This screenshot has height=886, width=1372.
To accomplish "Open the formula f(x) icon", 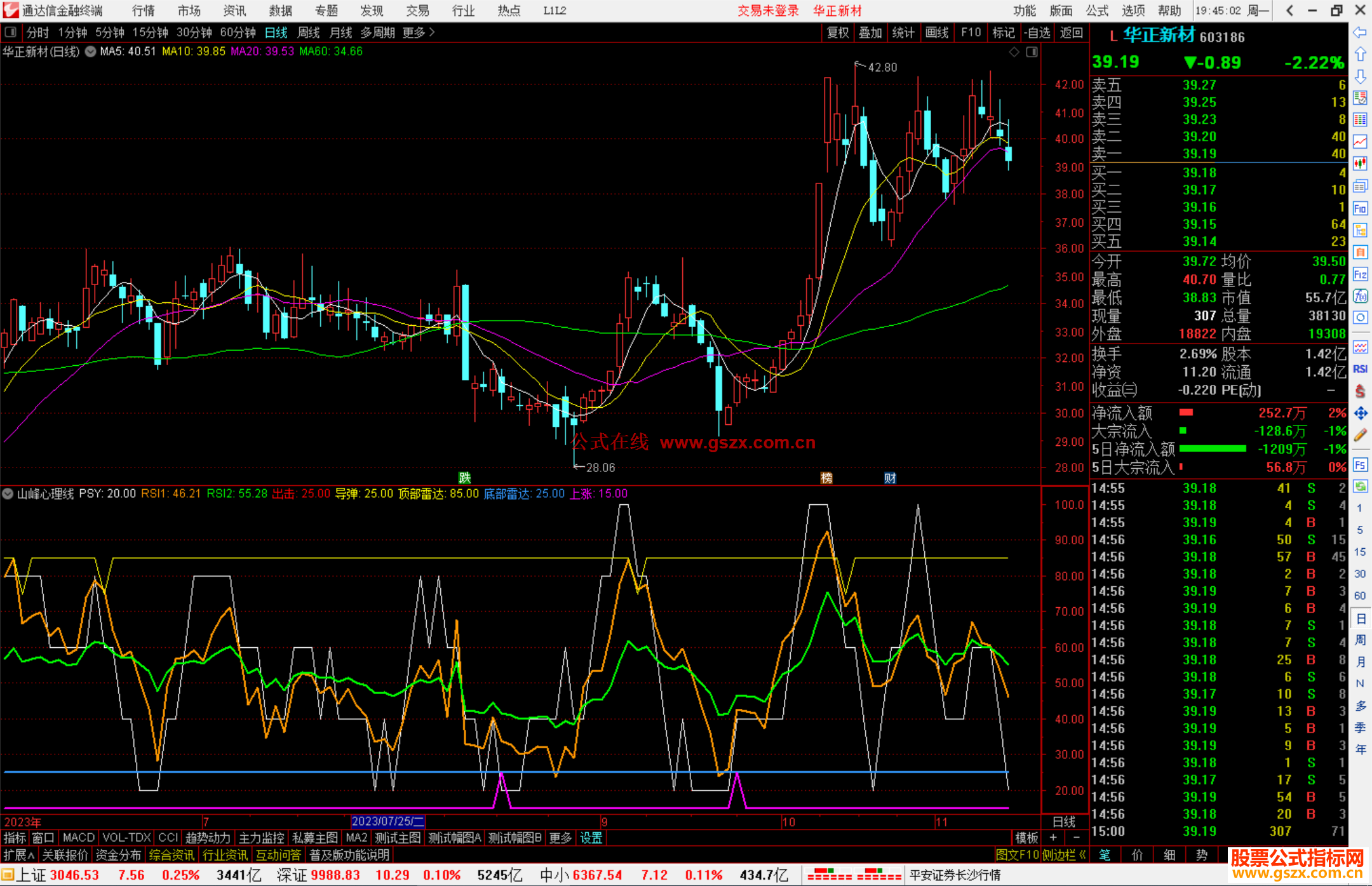I will [1360, 296].
